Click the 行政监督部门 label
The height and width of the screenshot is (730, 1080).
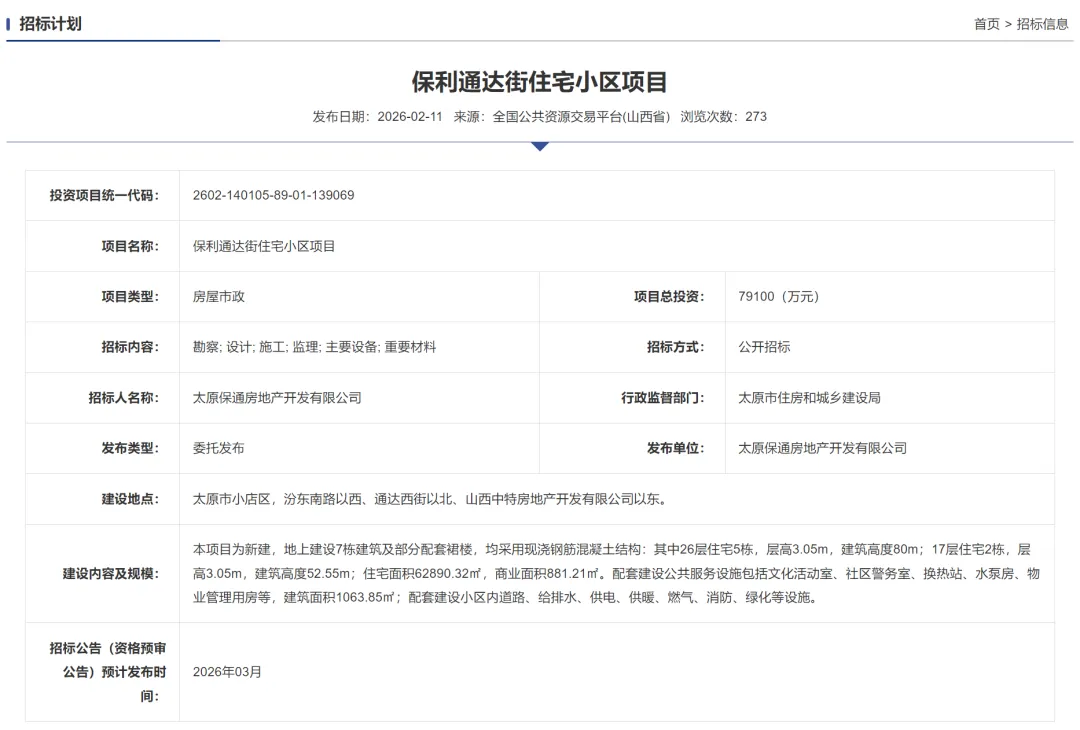(x=663, y=398)
